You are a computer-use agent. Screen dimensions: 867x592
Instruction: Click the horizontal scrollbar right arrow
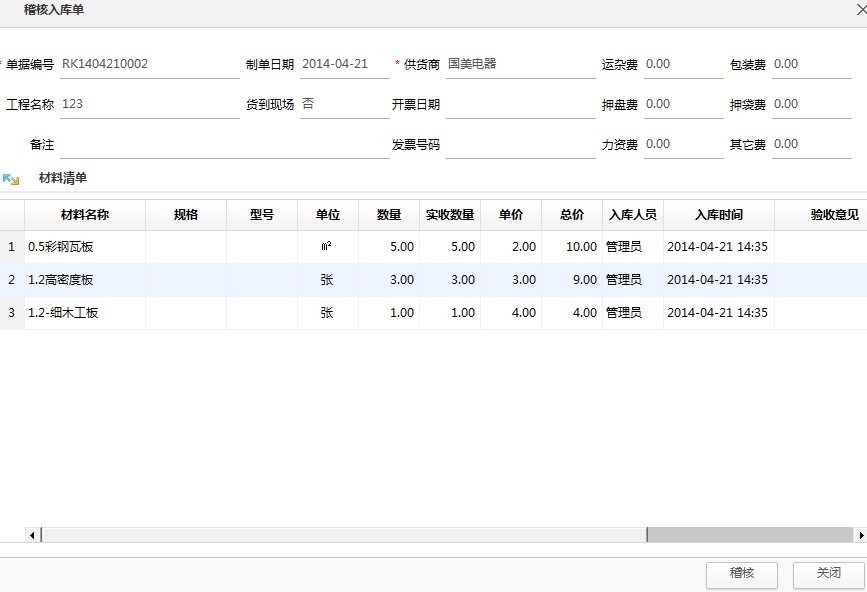(x=861, y=535)
